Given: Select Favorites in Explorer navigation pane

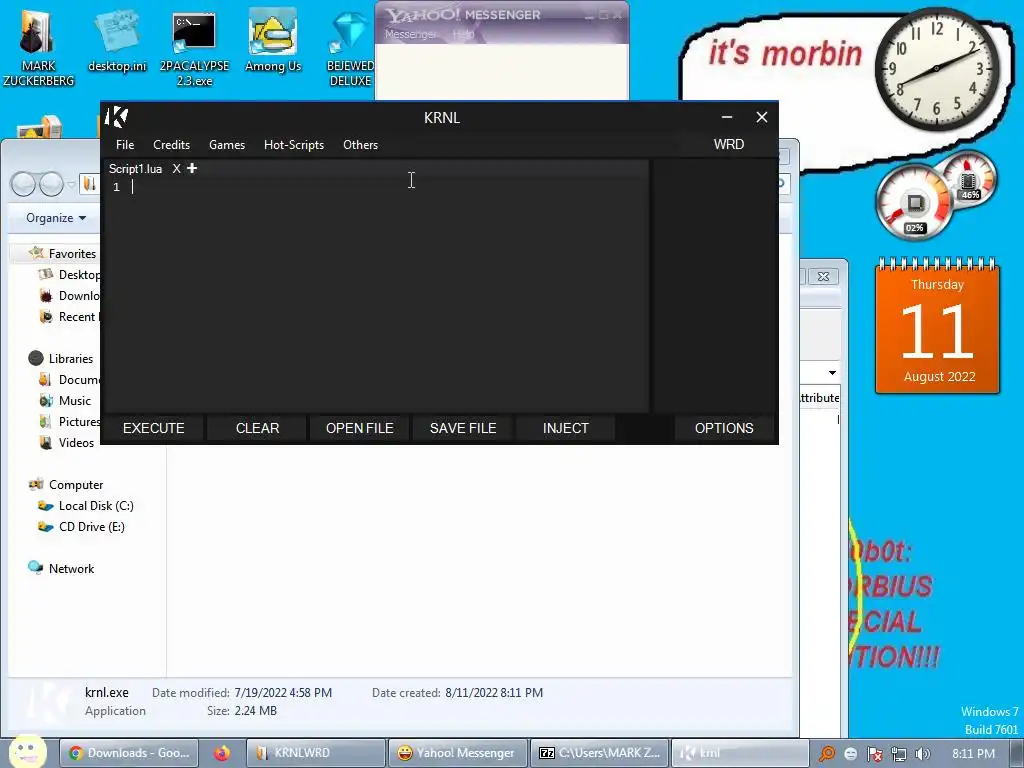Looking at the screenshot, I should (x=63, y=253).
